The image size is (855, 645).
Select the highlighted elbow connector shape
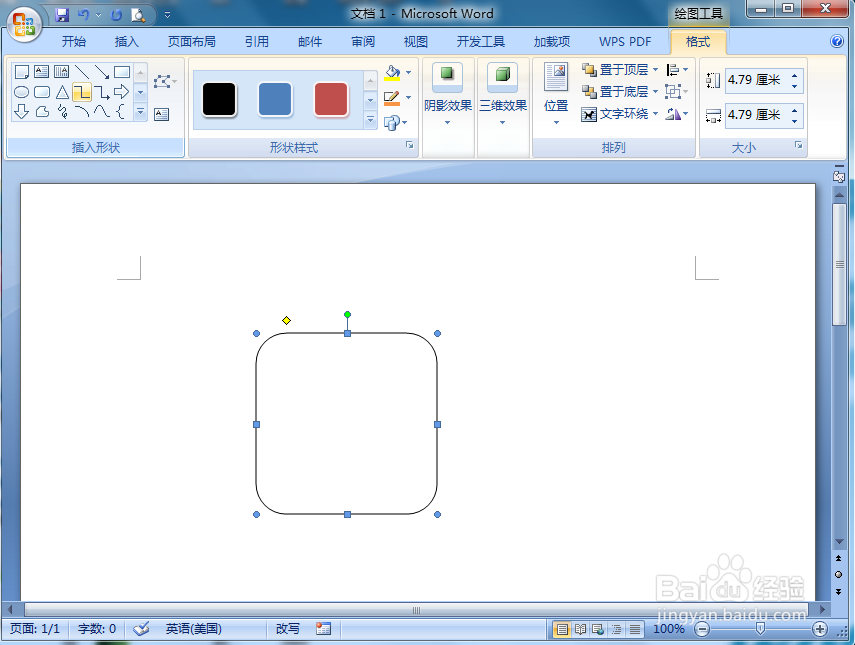click(82, 92)
